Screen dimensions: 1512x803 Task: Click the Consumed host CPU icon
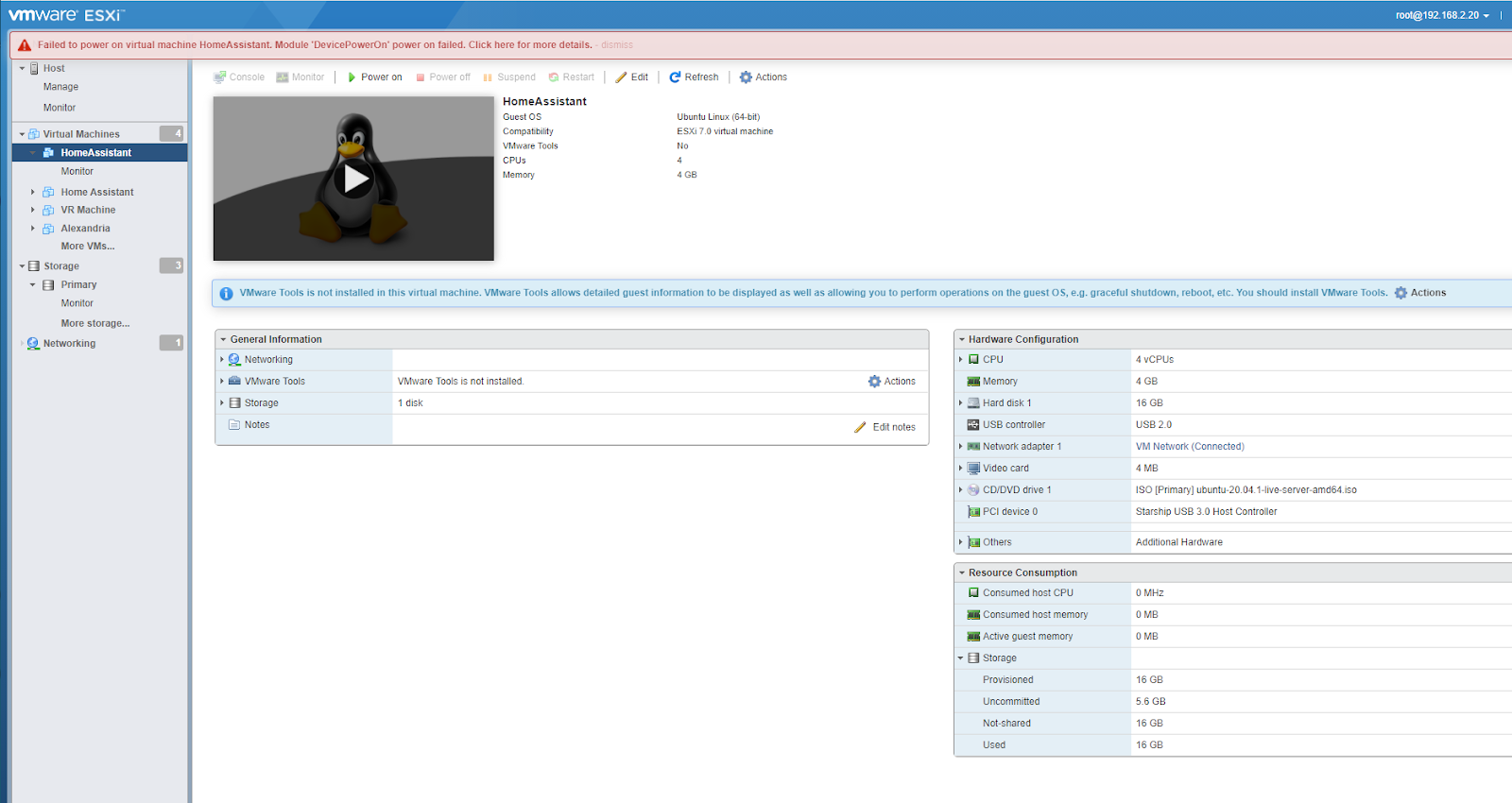click(x=973, y=593)
